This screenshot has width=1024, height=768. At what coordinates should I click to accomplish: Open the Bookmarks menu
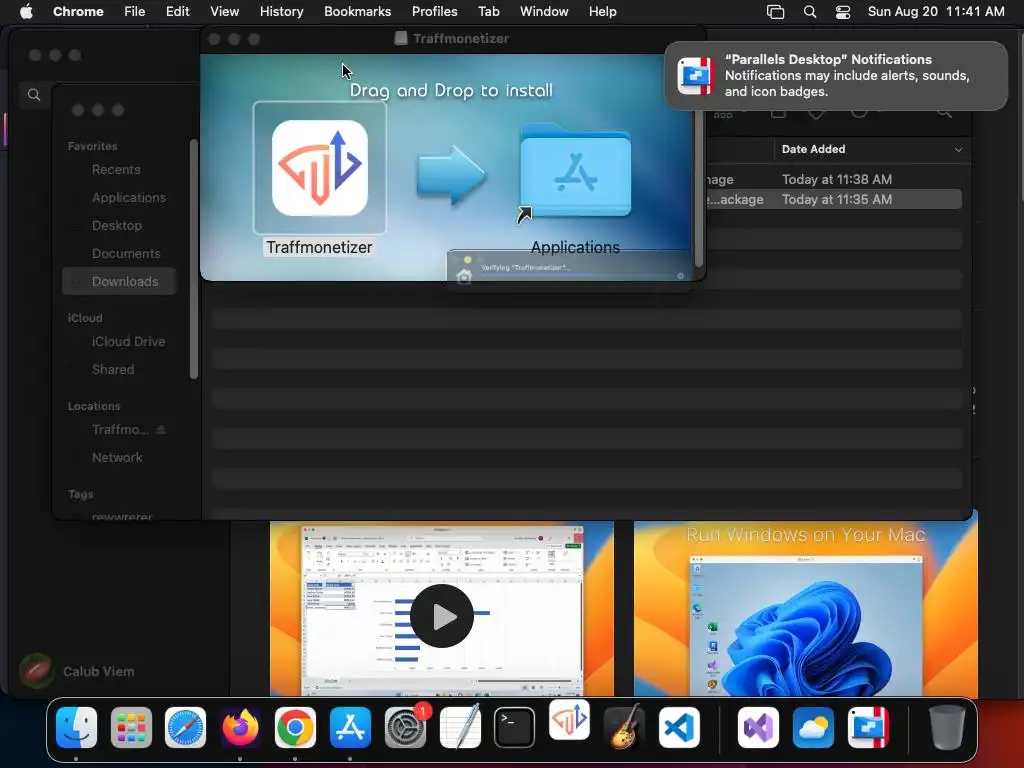click(x=357, y=12)
